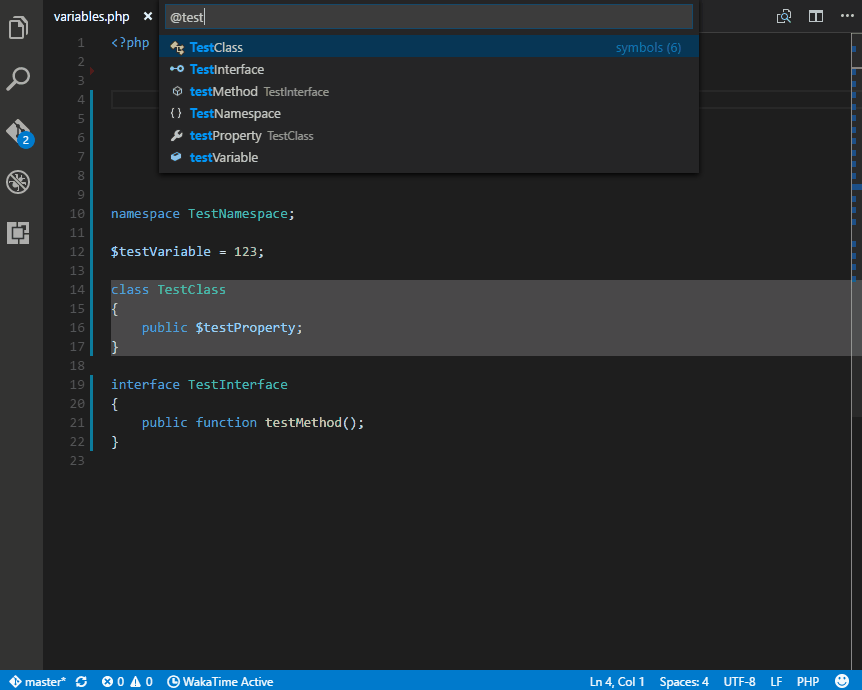Choose testMethod symbol entry

pyautogui.click(x=223, y=91)
